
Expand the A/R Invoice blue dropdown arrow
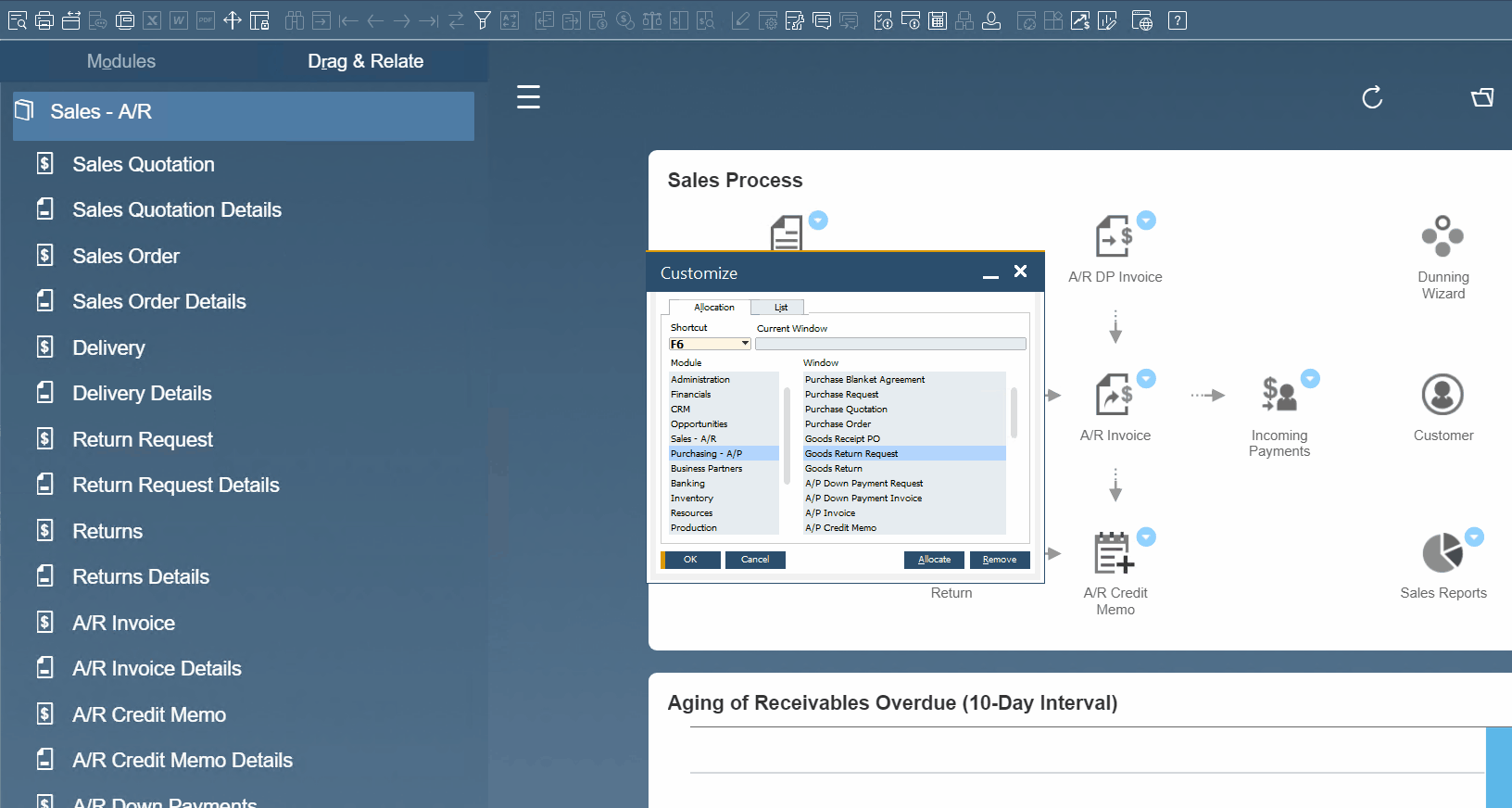point(1146,378)
